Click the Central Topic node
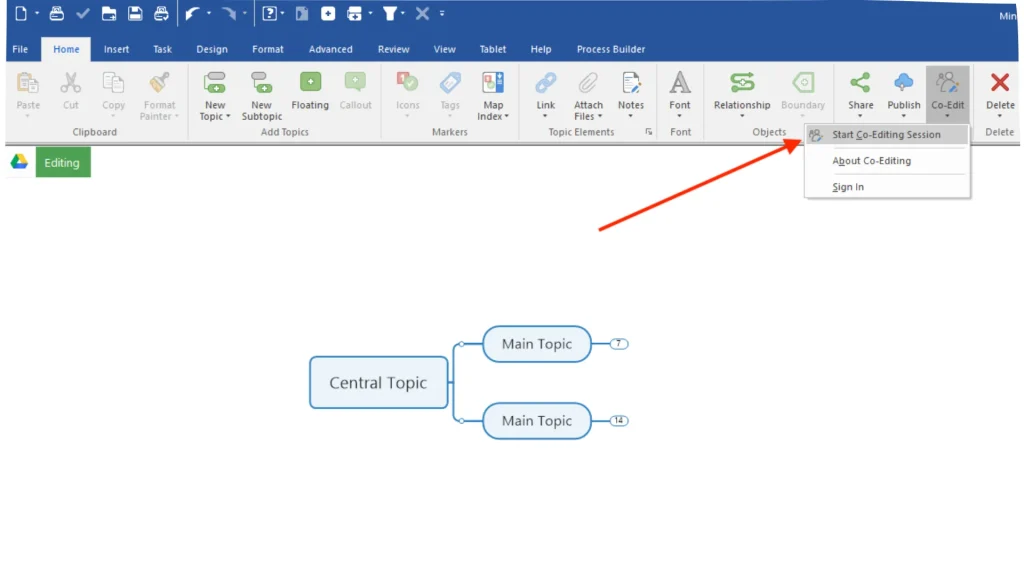 pyautogui.click(x=378, y=383)
